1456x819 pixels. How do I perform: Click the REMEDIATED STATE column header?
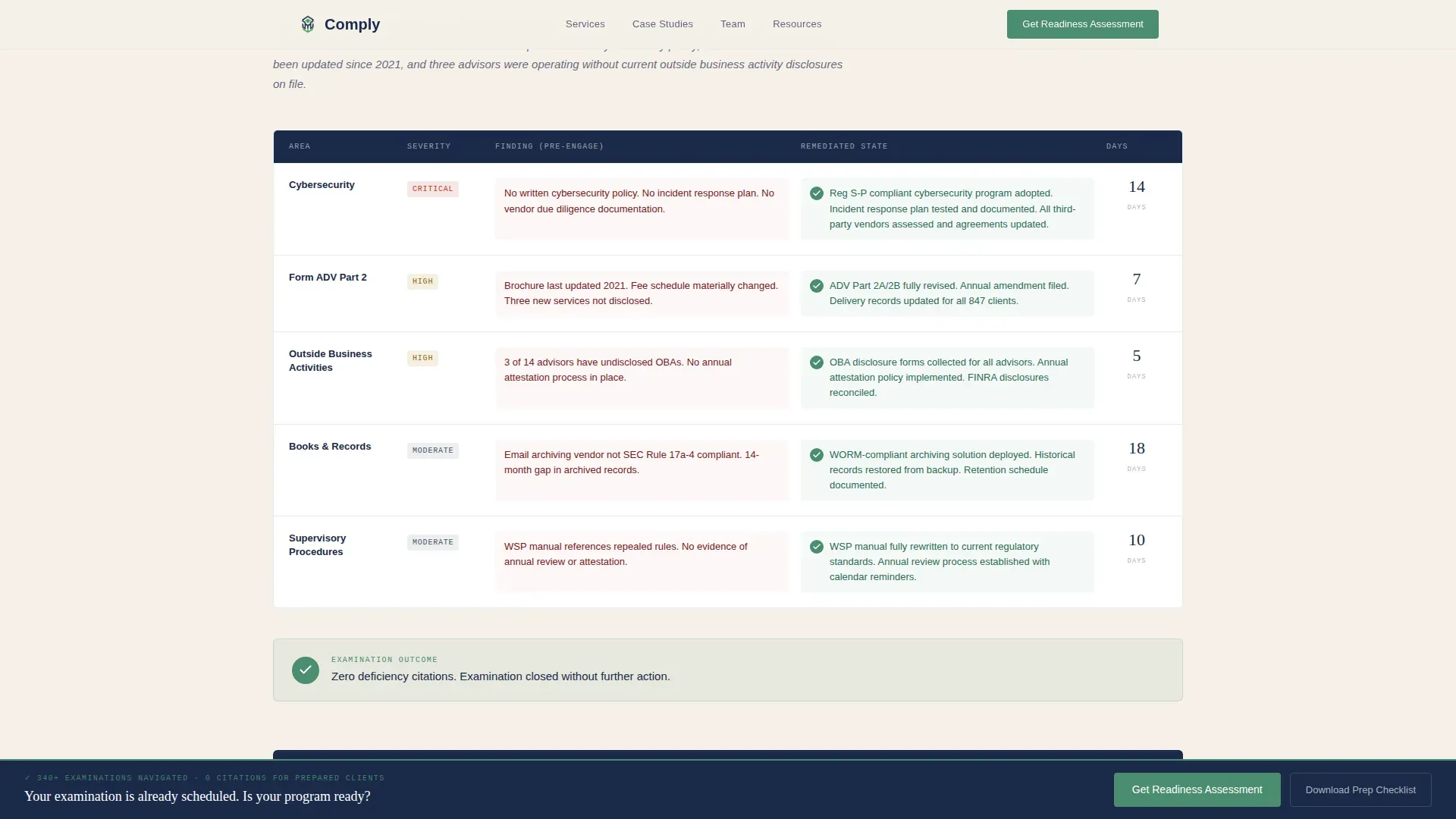(844, 146)
